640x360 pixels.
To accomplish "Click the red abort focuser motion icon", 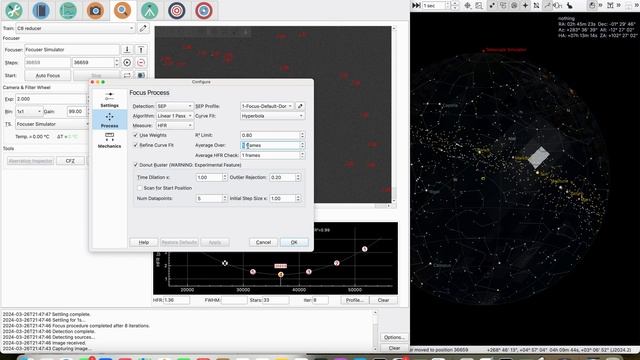I will tap(141, 62).
